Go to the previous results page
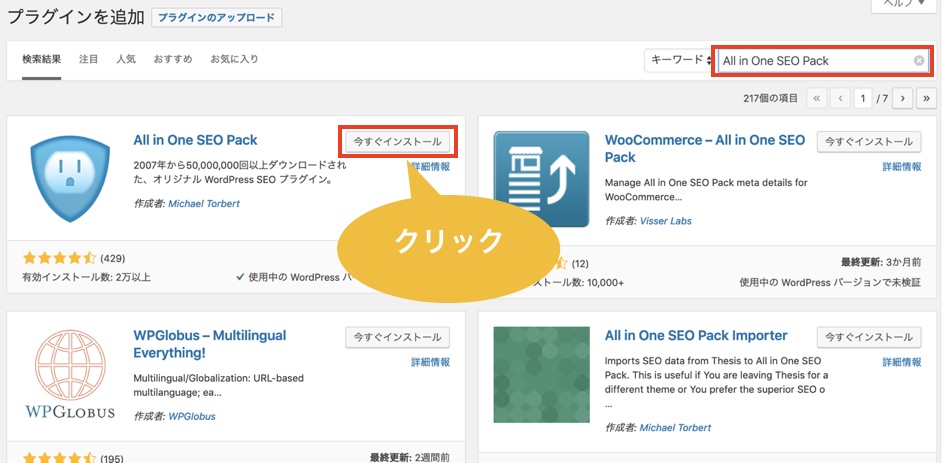The height and width of the screenshot is (463, 942). [x=840, y=98]
